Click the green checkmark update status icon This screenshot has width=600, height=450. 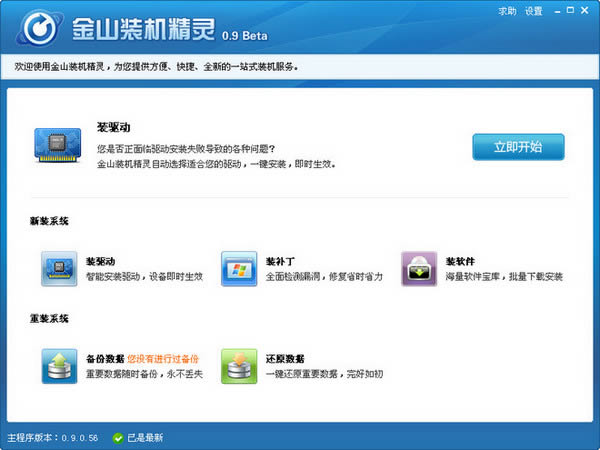118,438
